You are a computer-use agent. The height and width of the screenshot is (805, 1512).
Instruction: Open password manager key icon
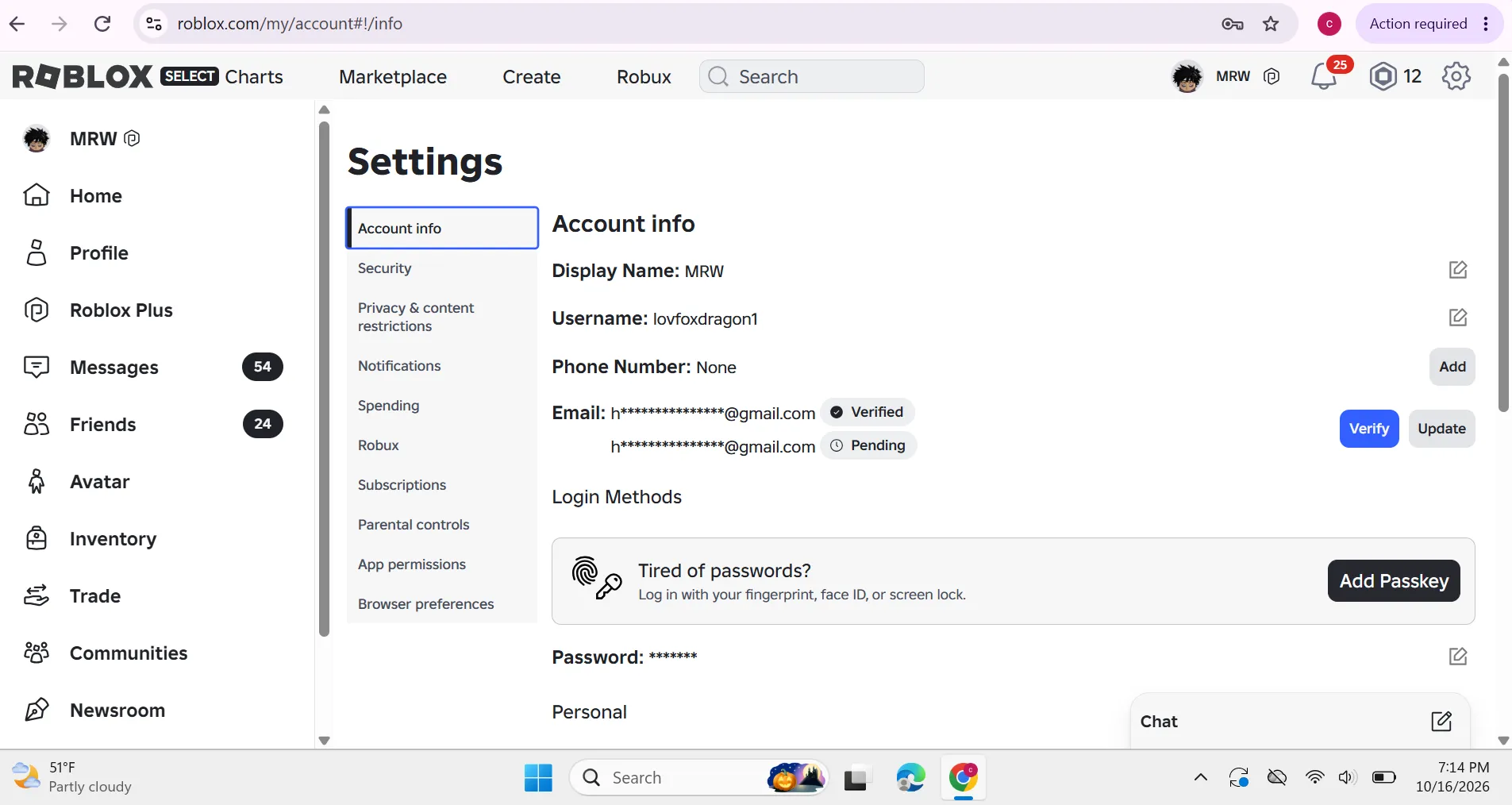[x=1232, y=24]
